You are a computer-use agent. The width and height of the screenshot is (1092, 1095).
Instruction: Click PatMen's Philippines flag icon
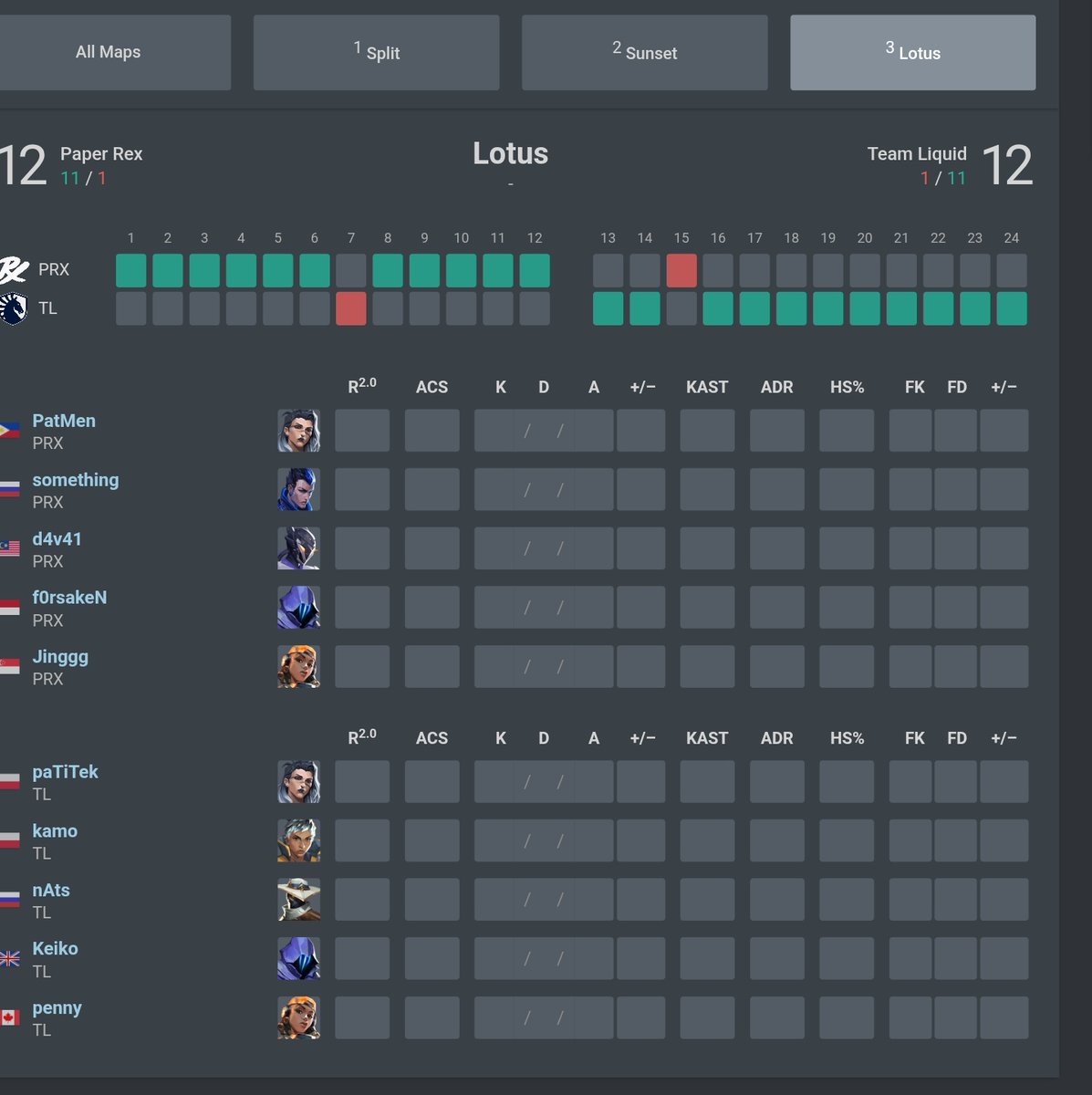point(10,430)
